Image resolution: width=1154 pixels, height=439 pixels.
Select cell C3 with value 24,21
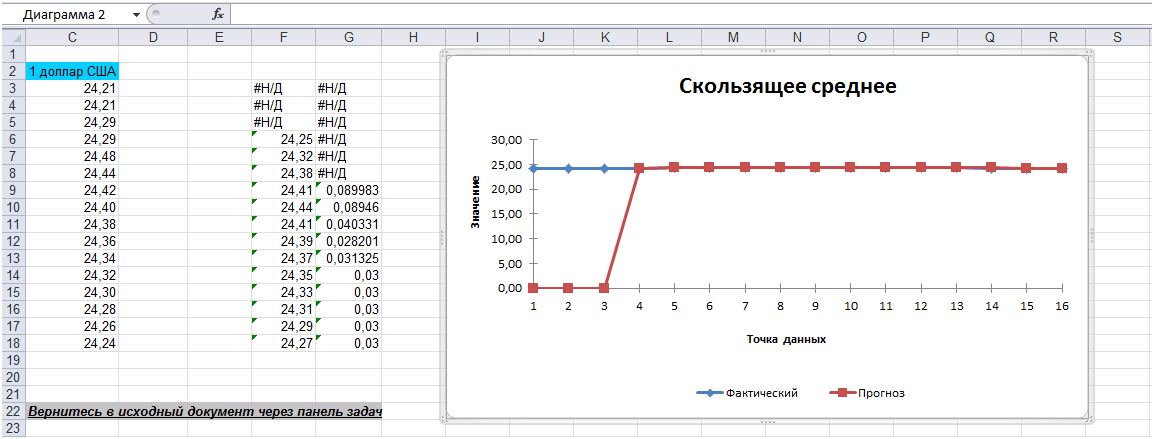[x=72, y=88]
